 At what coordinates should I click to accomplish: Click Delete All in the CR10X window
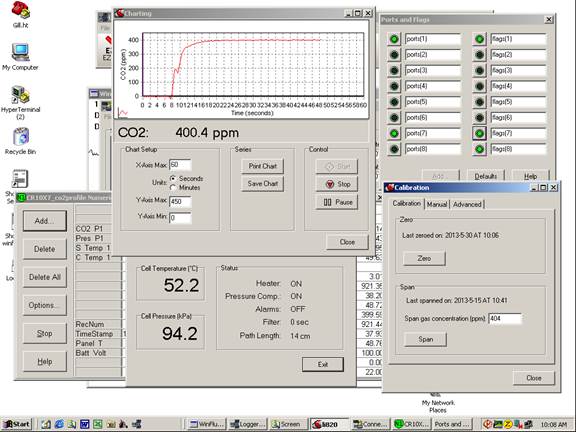[45, 277]
